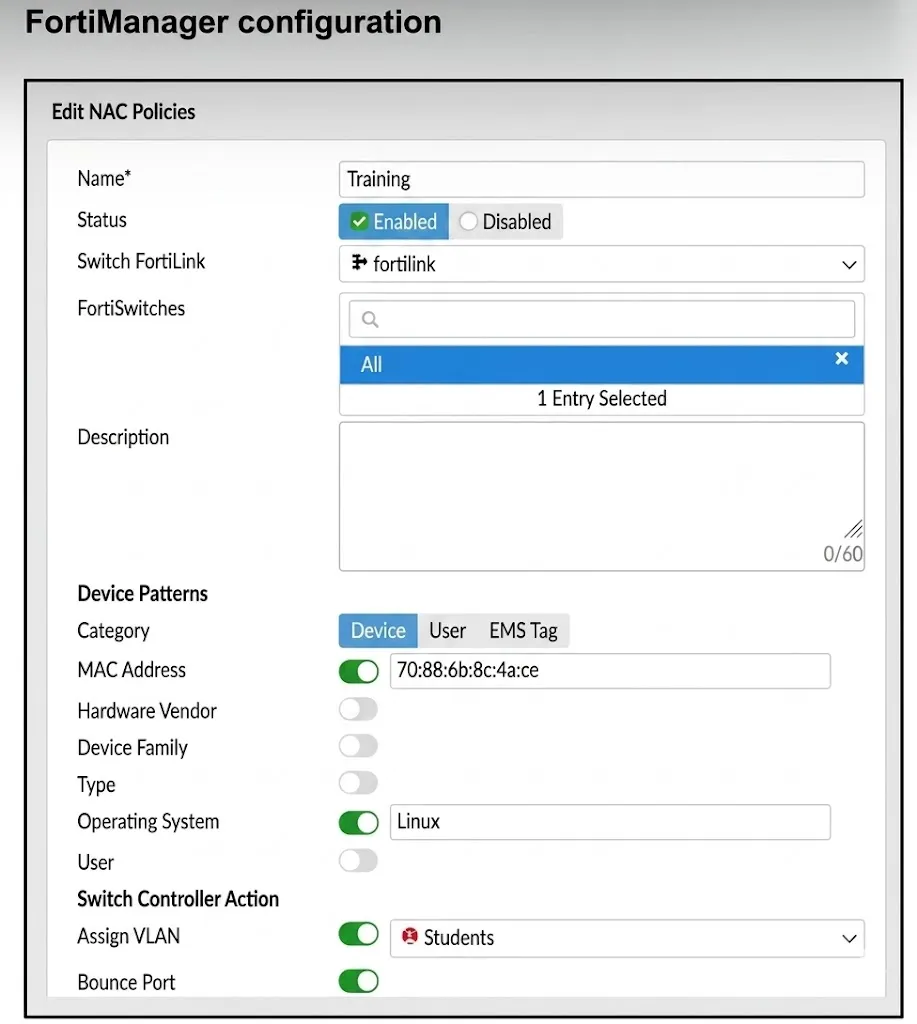Enable the User pattern toggle

tap(359, 860)
